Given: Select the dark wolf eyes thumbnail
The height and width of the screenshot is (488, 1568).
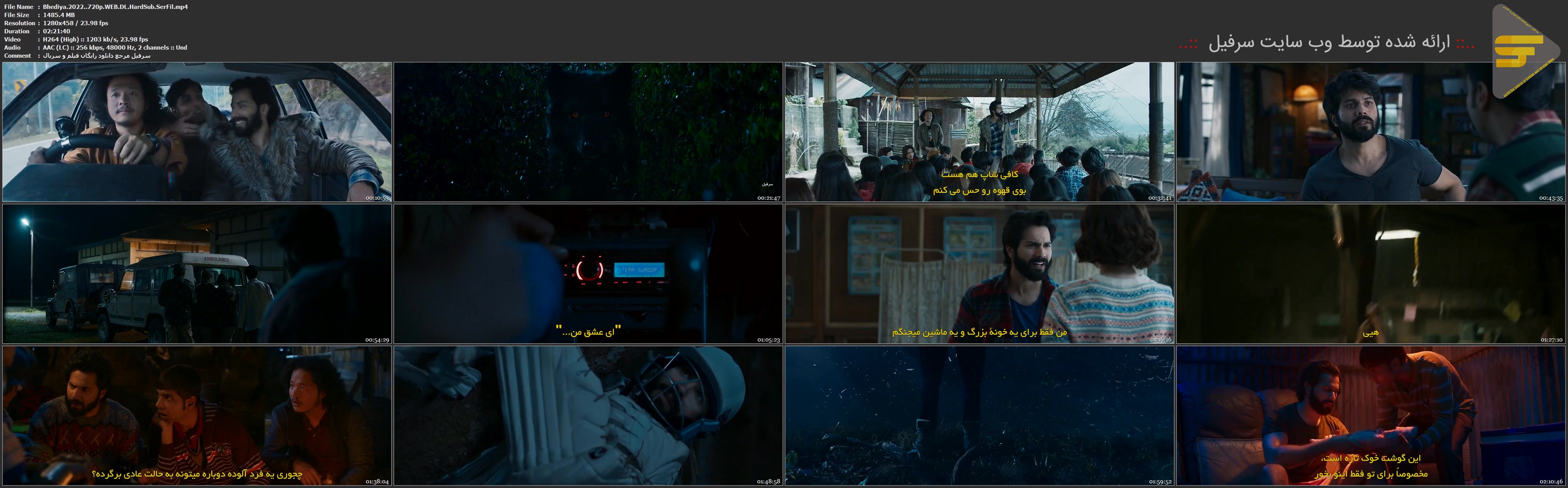Looking at the screenshot, I should tap(588, 132).
